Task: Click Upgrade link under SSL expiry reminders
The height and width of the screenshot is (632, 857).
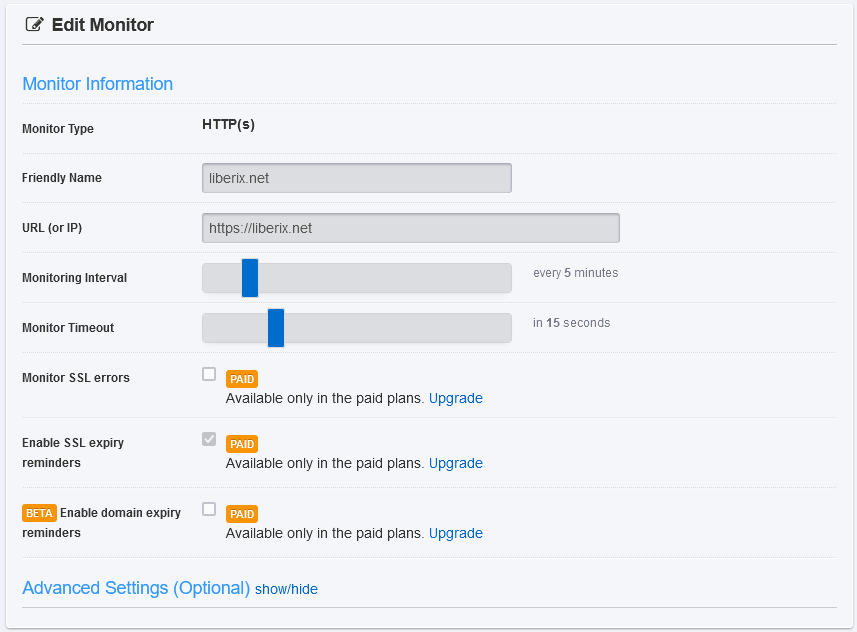Action: pyautogui.click(x=455, y=463)
